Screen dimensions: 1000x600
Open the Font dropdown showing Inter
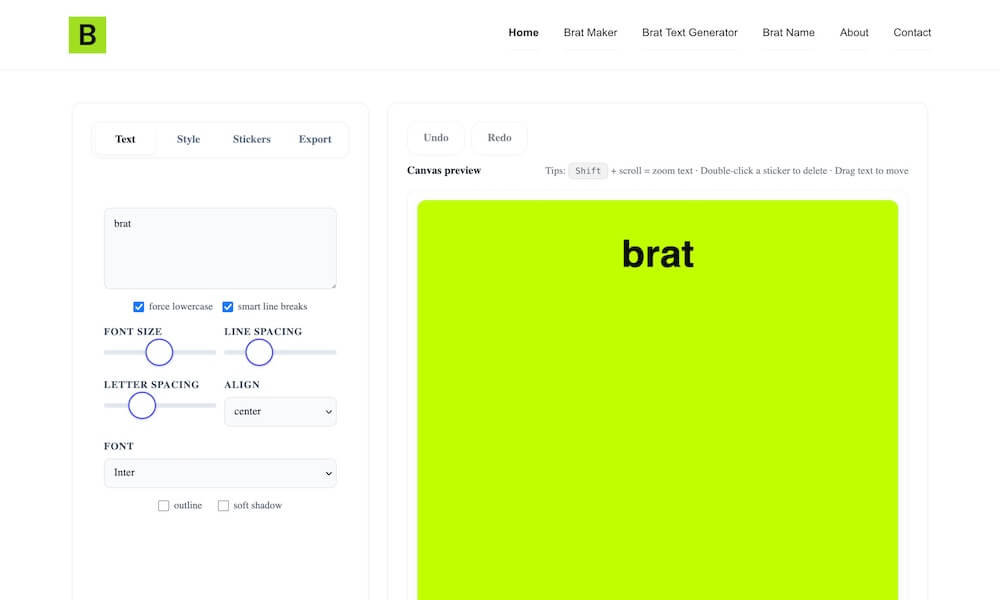tap(220, 472)
